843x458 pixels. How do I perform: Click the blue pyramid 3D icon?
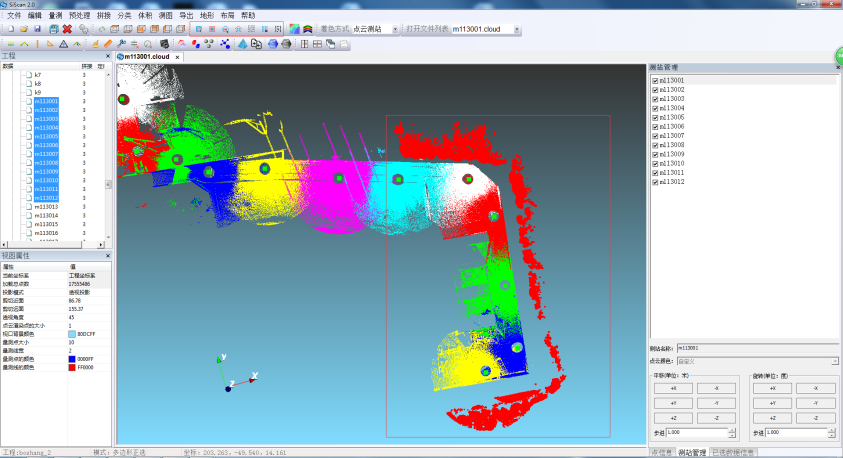[x=242, y=44]
